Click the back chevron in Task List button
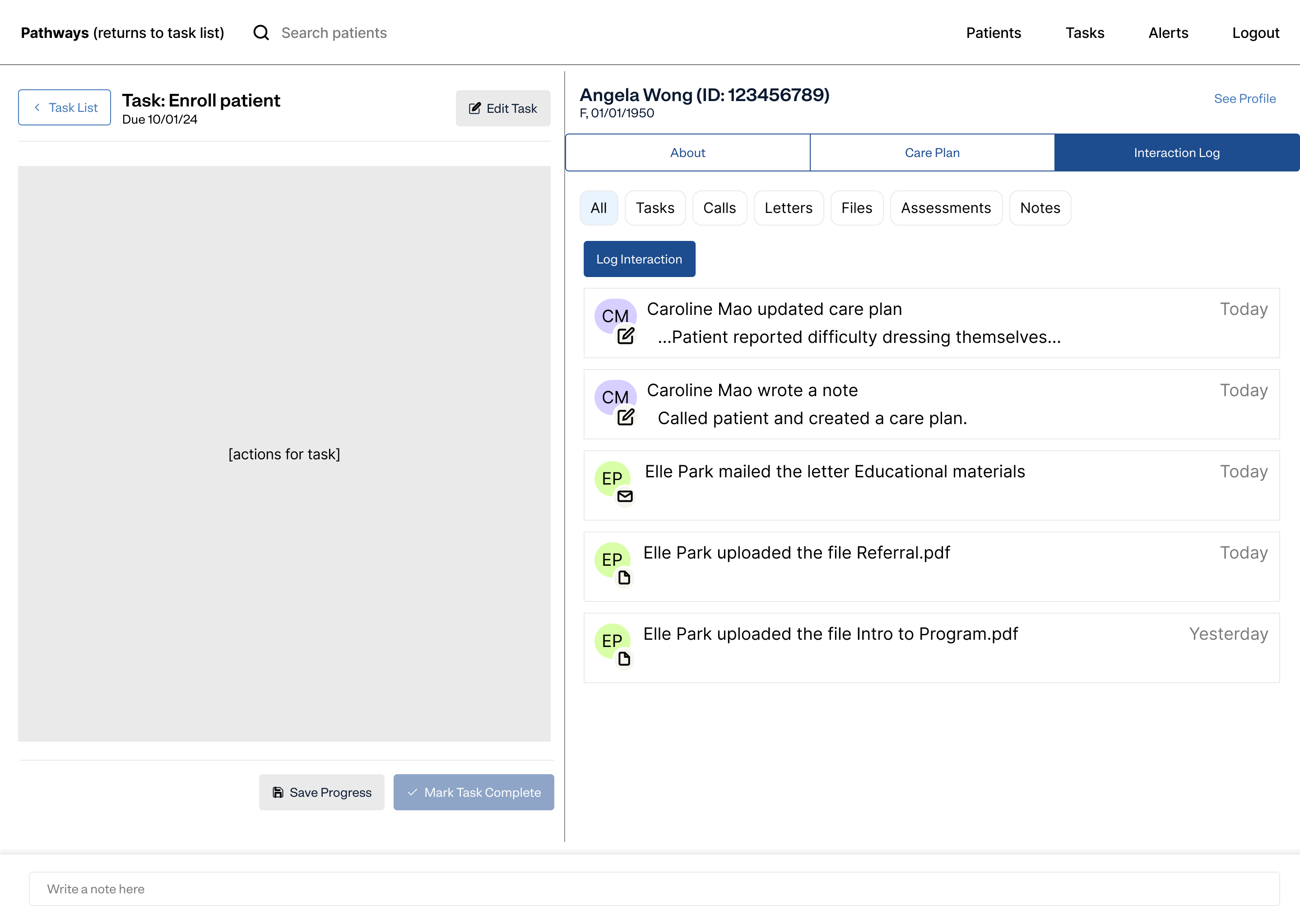 (37, 107)
